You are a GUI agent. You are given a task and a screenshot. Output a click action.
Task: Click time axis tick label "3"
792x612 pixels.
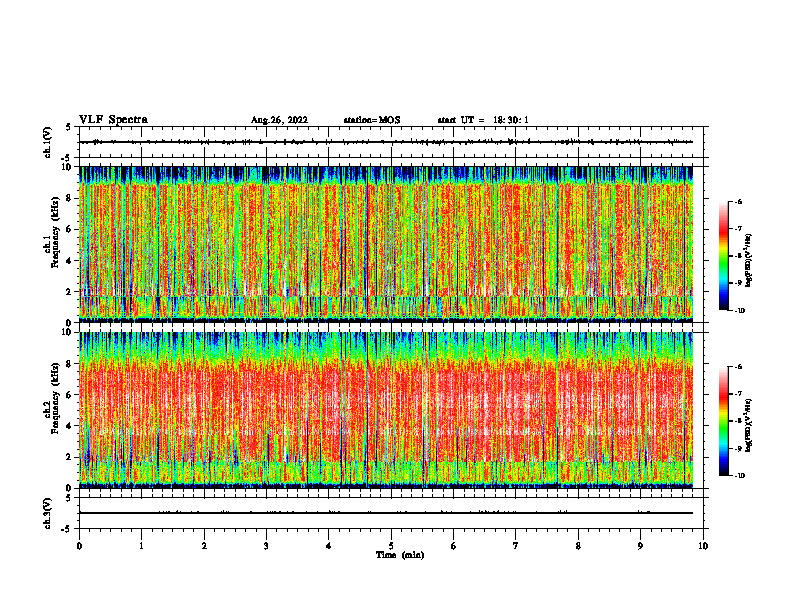(266, 546)
